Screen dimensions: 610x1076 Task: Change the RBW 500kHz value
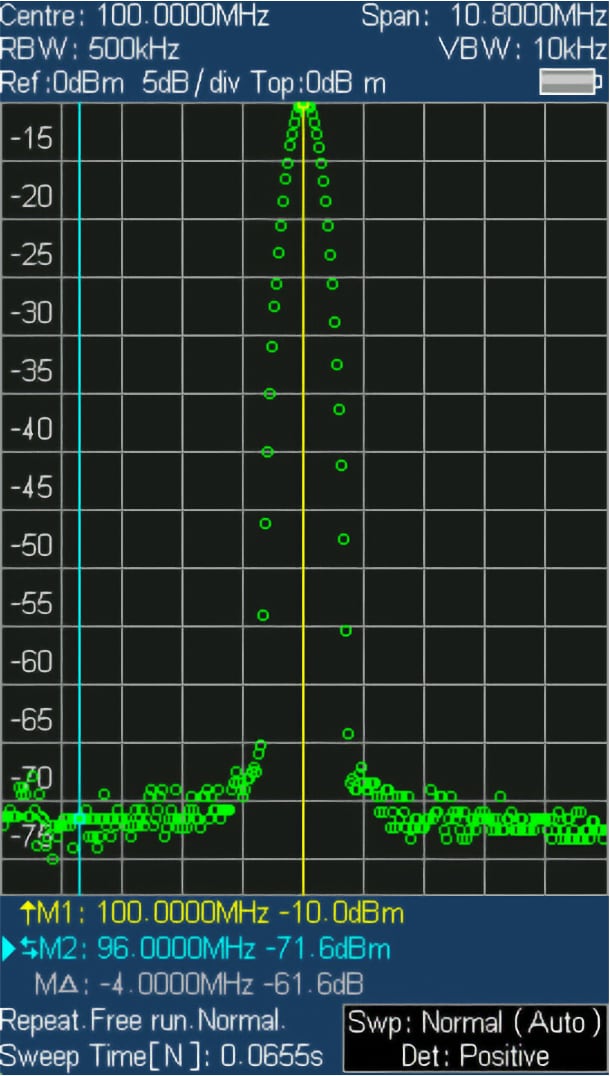pos(90,49)
